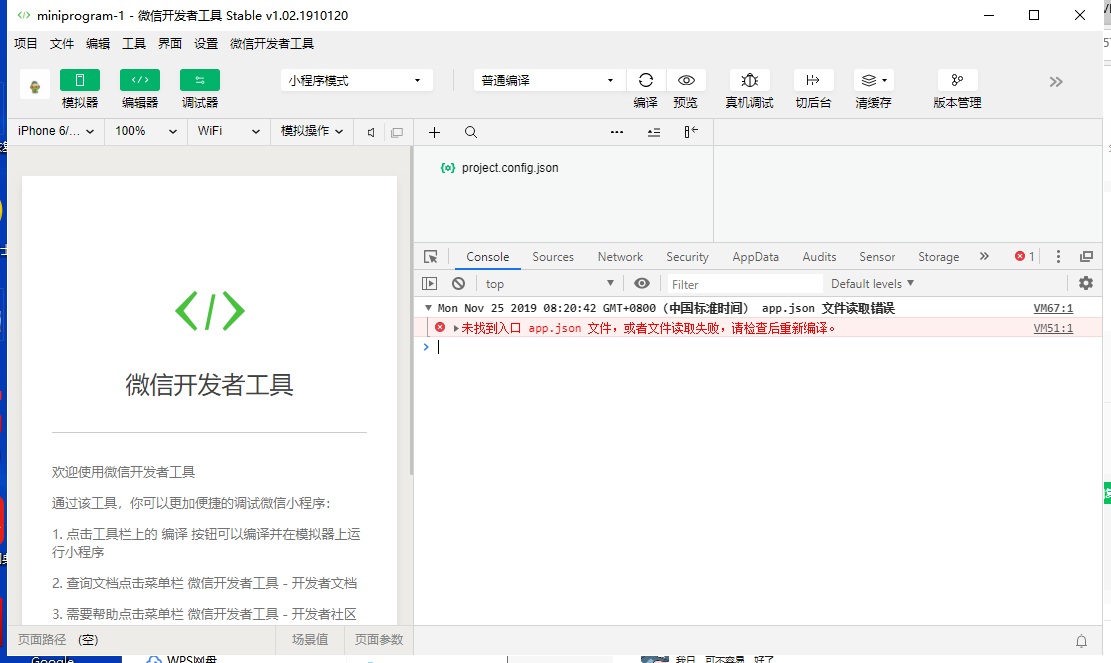1111x663 pixels.
Task: Open the Default levels dropdown
Action: [872, 283]
